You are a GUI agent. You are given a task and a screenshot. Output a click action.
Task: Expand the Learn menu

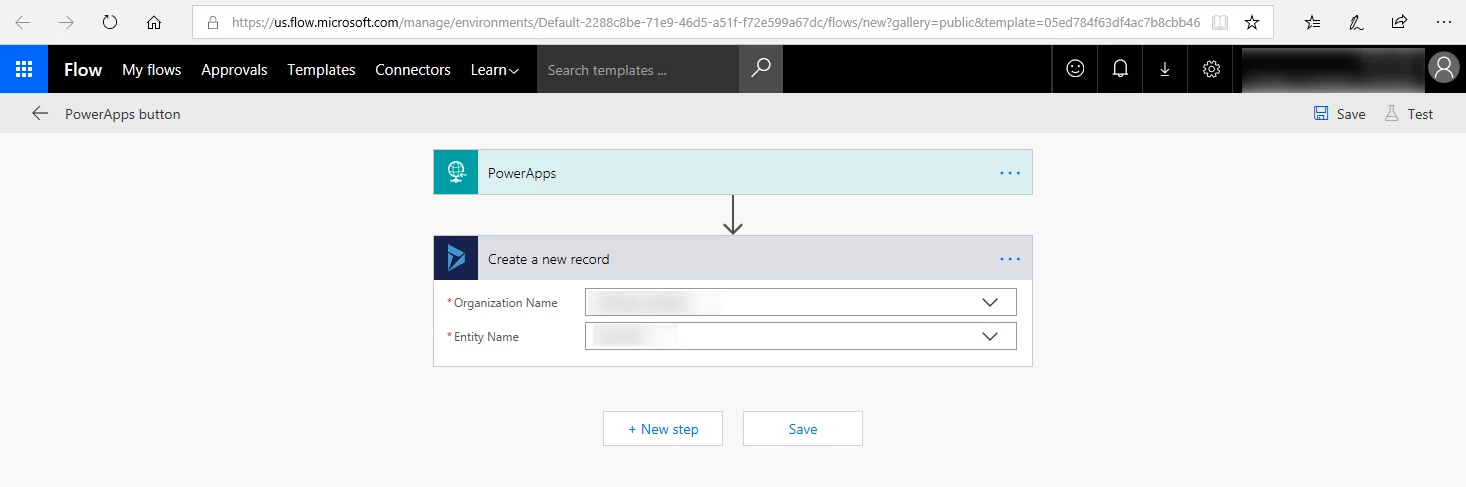(495, 70)
